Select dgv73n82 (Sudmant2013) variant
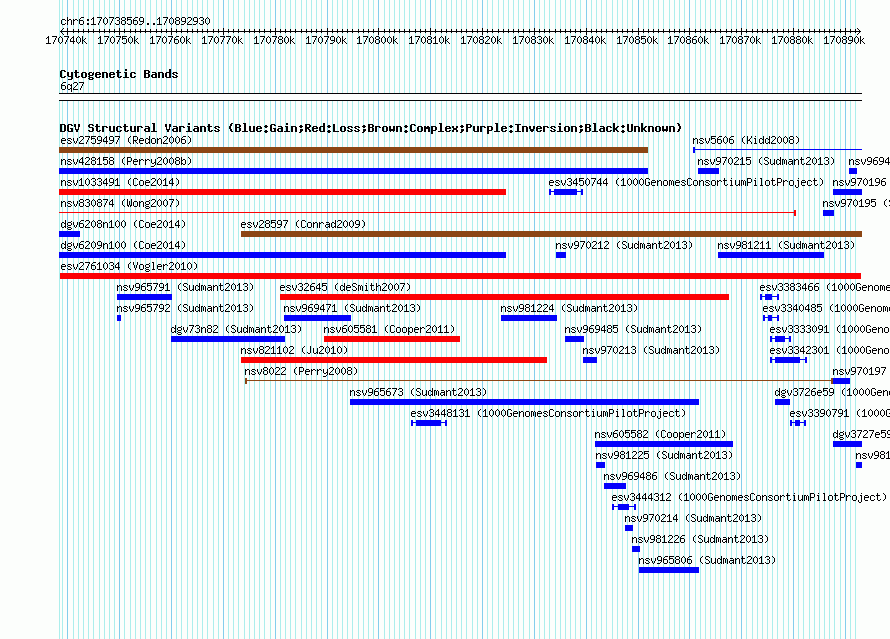The image size is (890, 639). coord(236,329)
